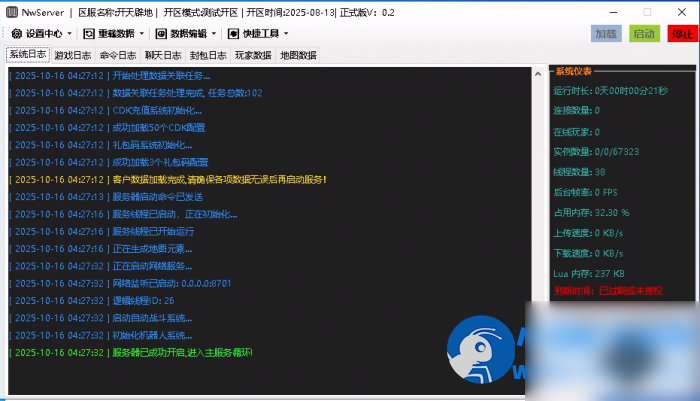This screenshot has height=401, width=700.
Task: Select log line 启动自动战斗系统
Action: (x=100, y=318)
